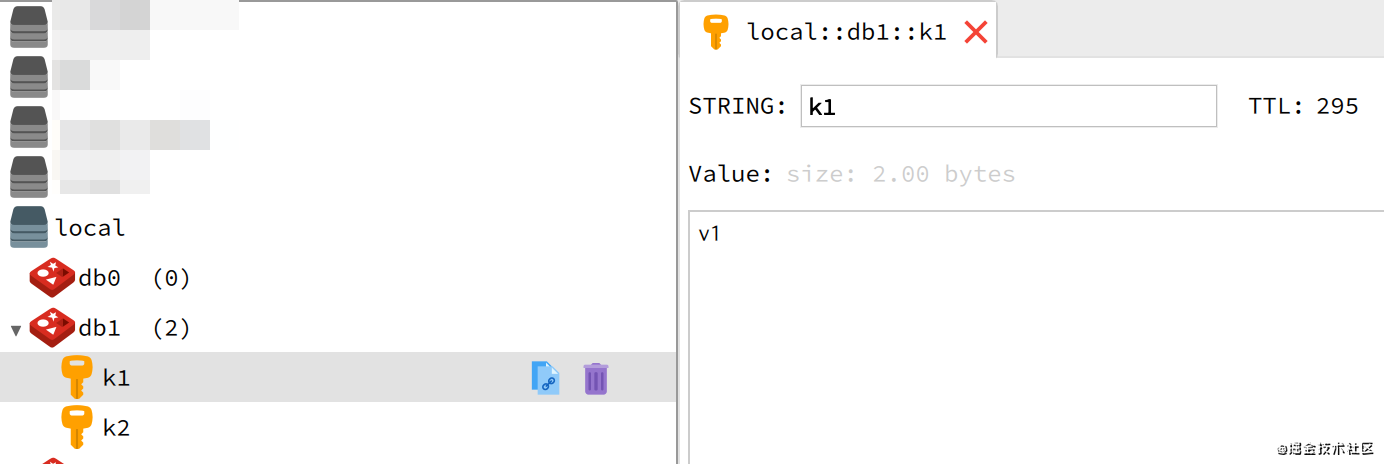Click the local connection name in tree
The image size is (1384, 464).
pyautogui.click(x=91, y=228)
